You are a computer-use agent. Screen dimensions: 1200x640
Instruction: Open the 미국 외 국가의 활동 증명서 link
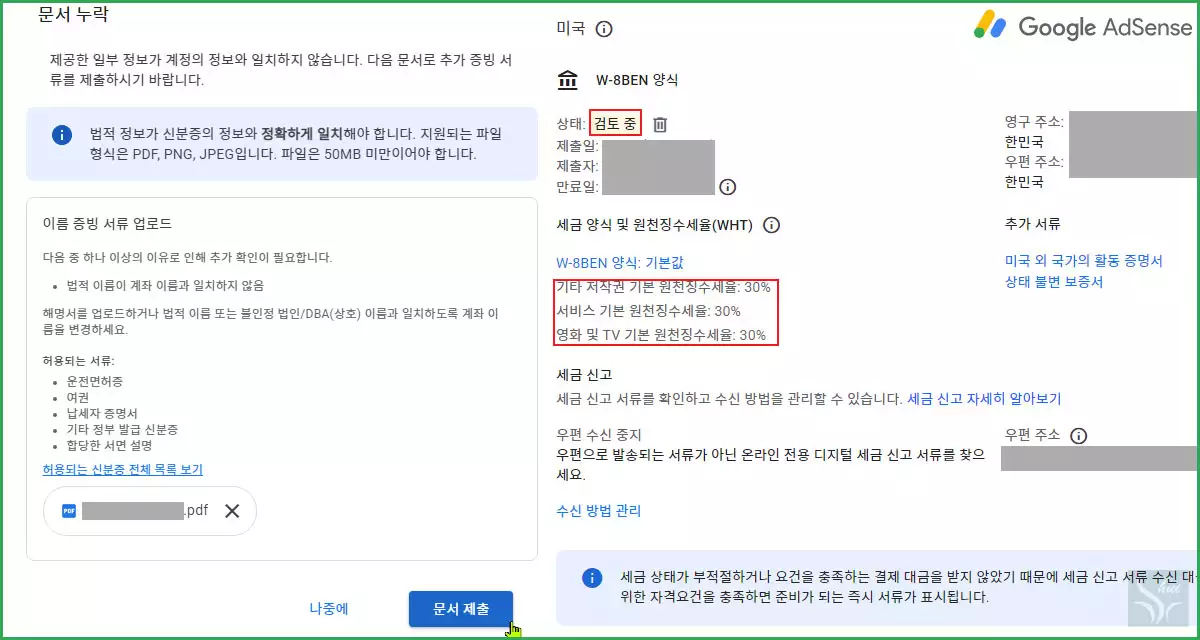pos(1085,259)
